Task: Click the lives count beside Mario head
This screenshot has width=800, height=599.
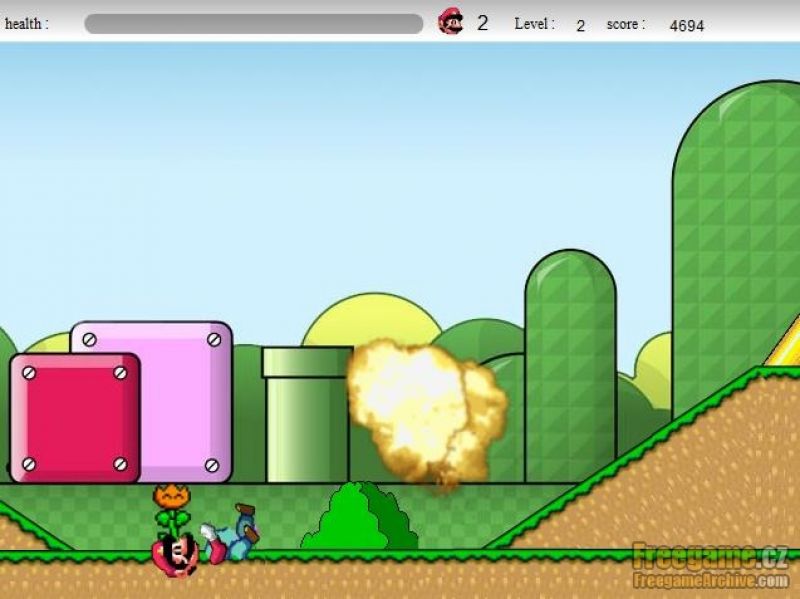Action: (482, 23)
